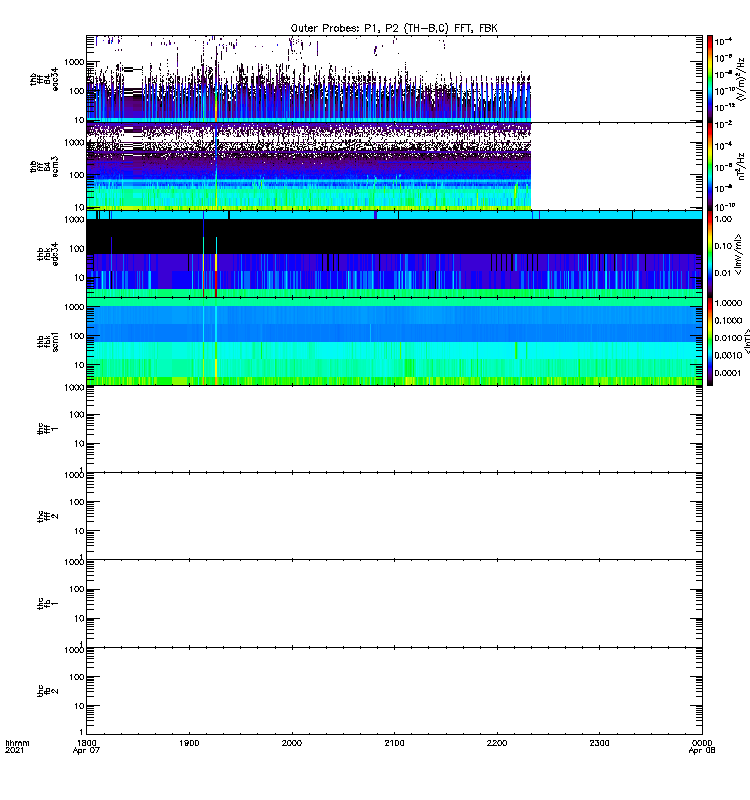Click the black band in thb fbk edc34 spectrogram
The image size is (750, 800).
click(394, 237)
